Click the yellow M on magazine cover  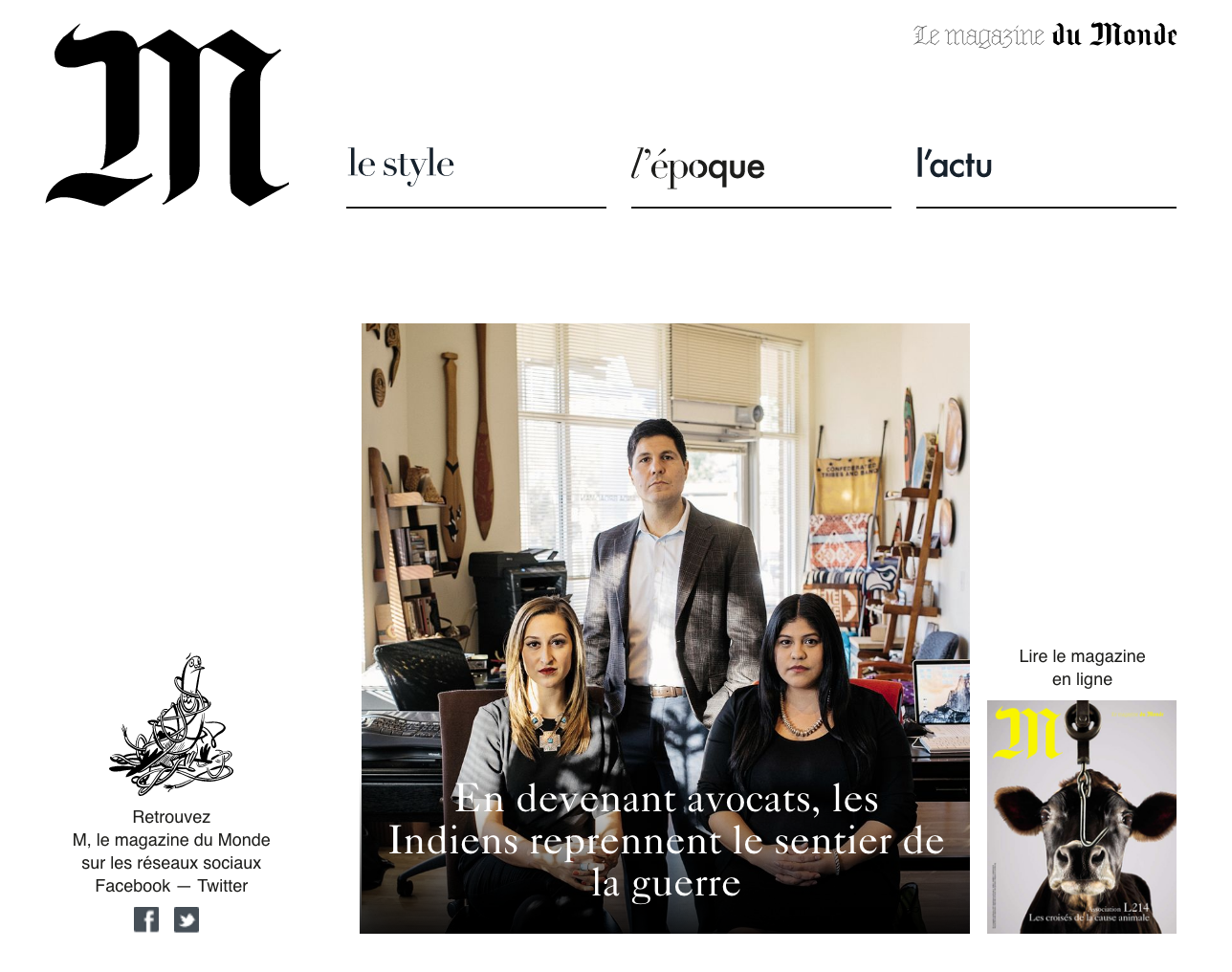[x=1026, y=735]
